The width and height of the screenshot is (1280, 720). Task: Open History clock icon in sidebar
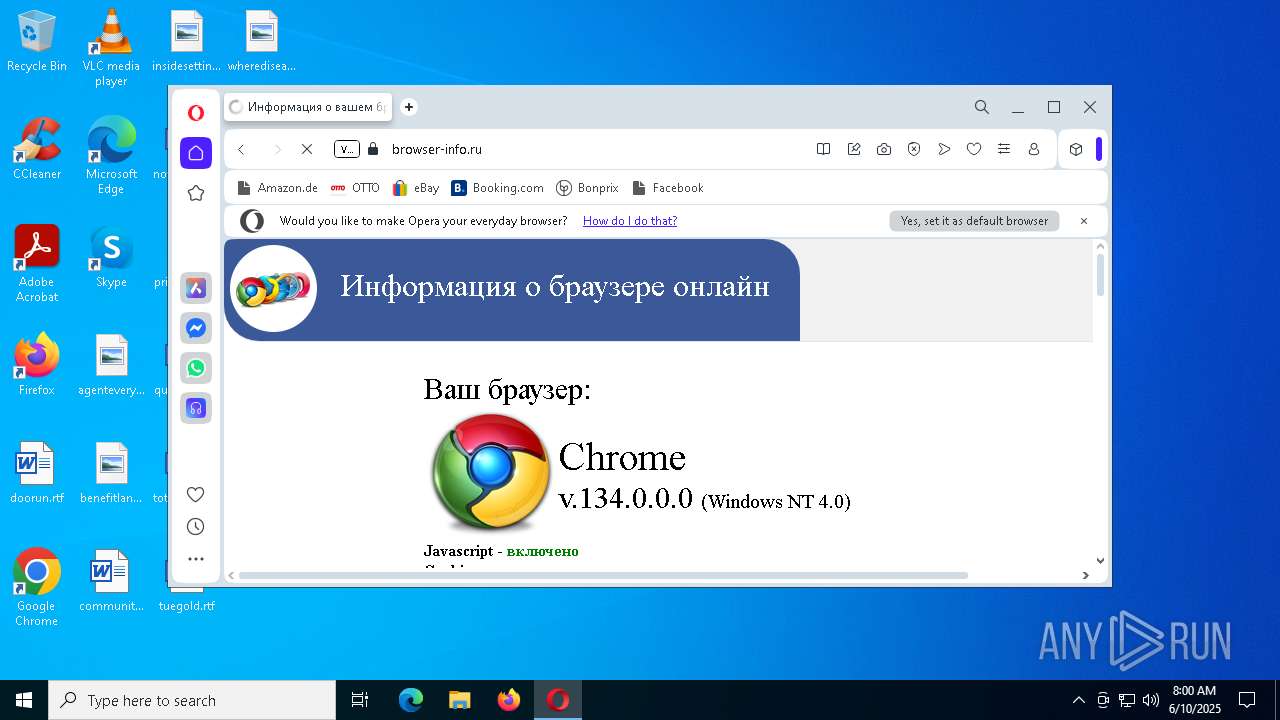pos(196,527)
